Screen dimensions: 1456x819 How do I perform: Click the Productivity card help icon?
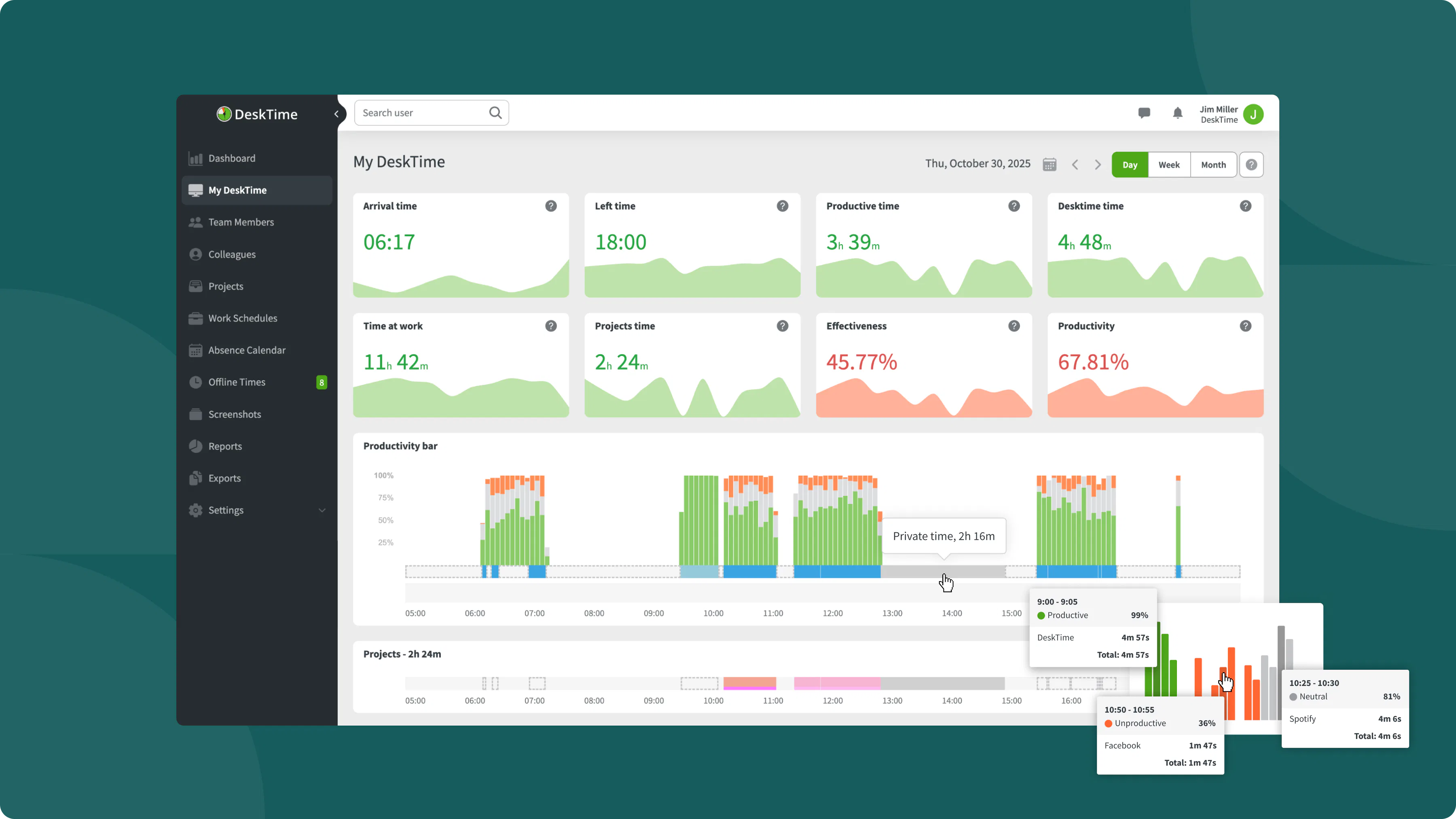[x=1245, y=326]
